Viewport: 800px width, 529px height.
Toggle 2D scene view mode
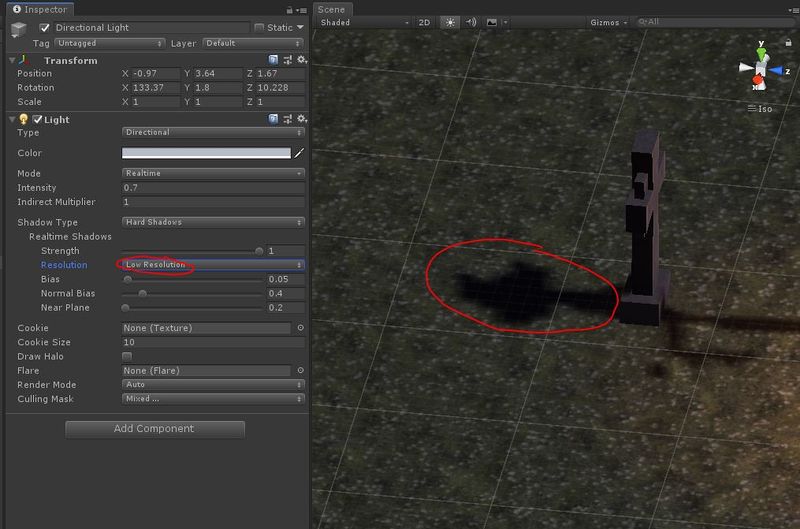click(x=424, y=22)
